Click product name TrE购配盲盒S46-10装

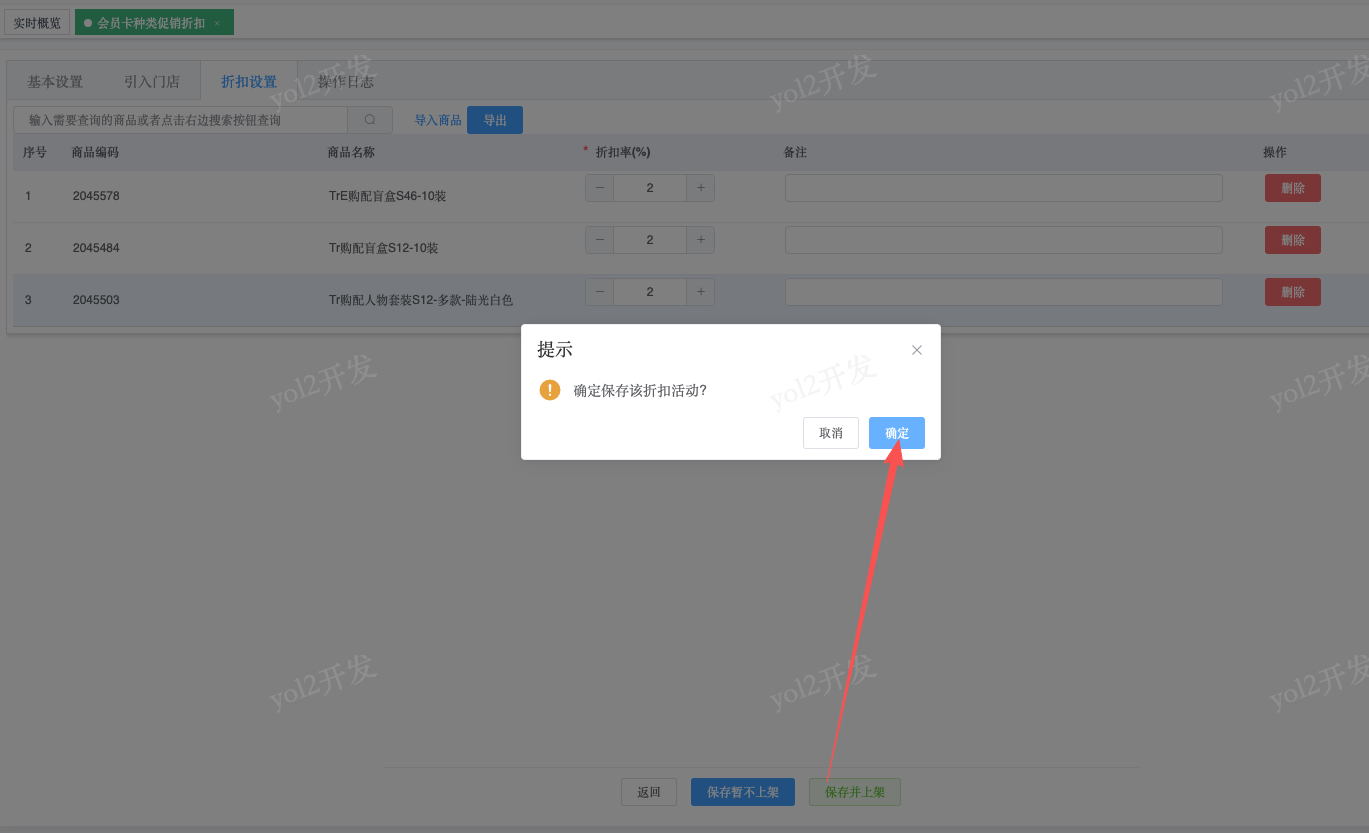(x=387, y=196)
